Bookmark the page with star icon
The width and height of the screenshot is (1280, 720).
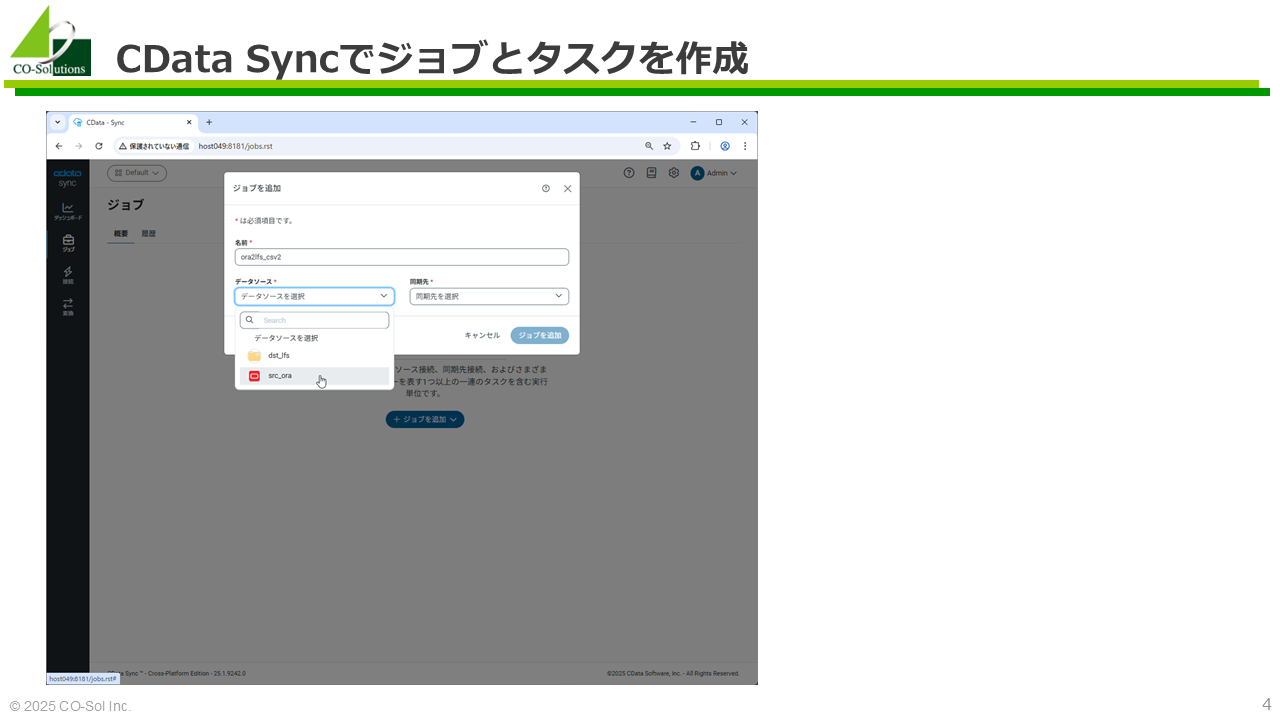click(x=667, y=146)
